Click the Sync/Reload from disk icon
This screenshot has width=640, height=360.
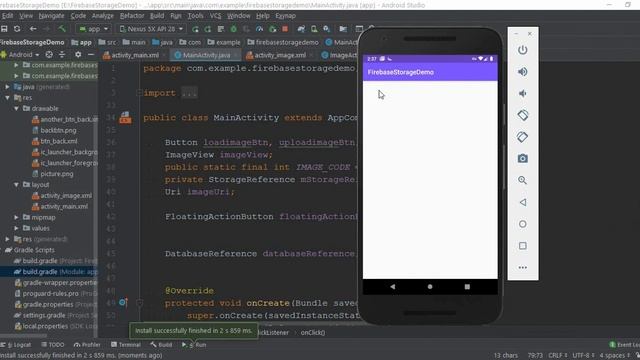[17, 29]
